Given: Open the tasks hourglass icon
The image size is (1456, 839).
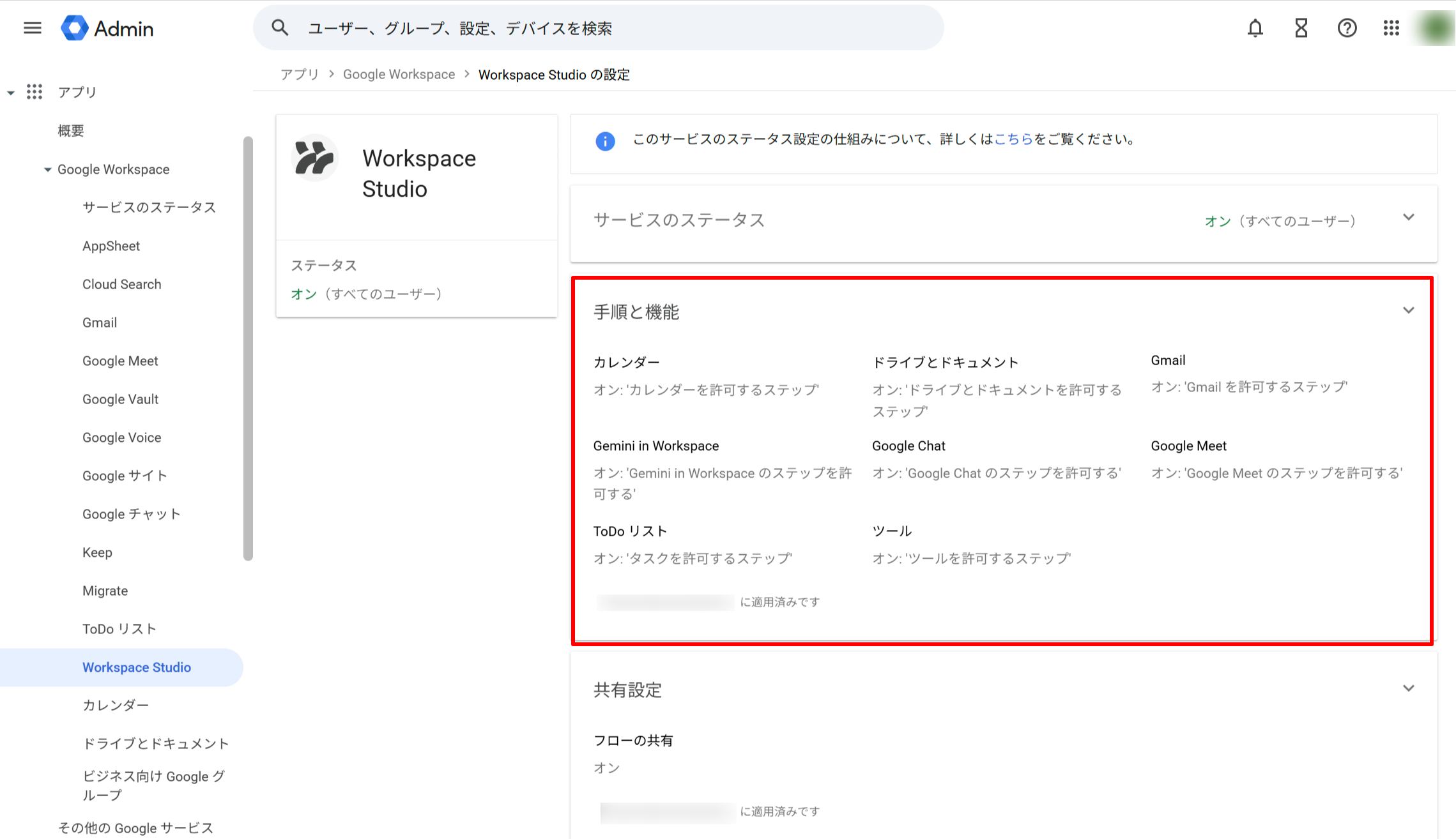Looking at the screenshot, I should click(1301, 28).
